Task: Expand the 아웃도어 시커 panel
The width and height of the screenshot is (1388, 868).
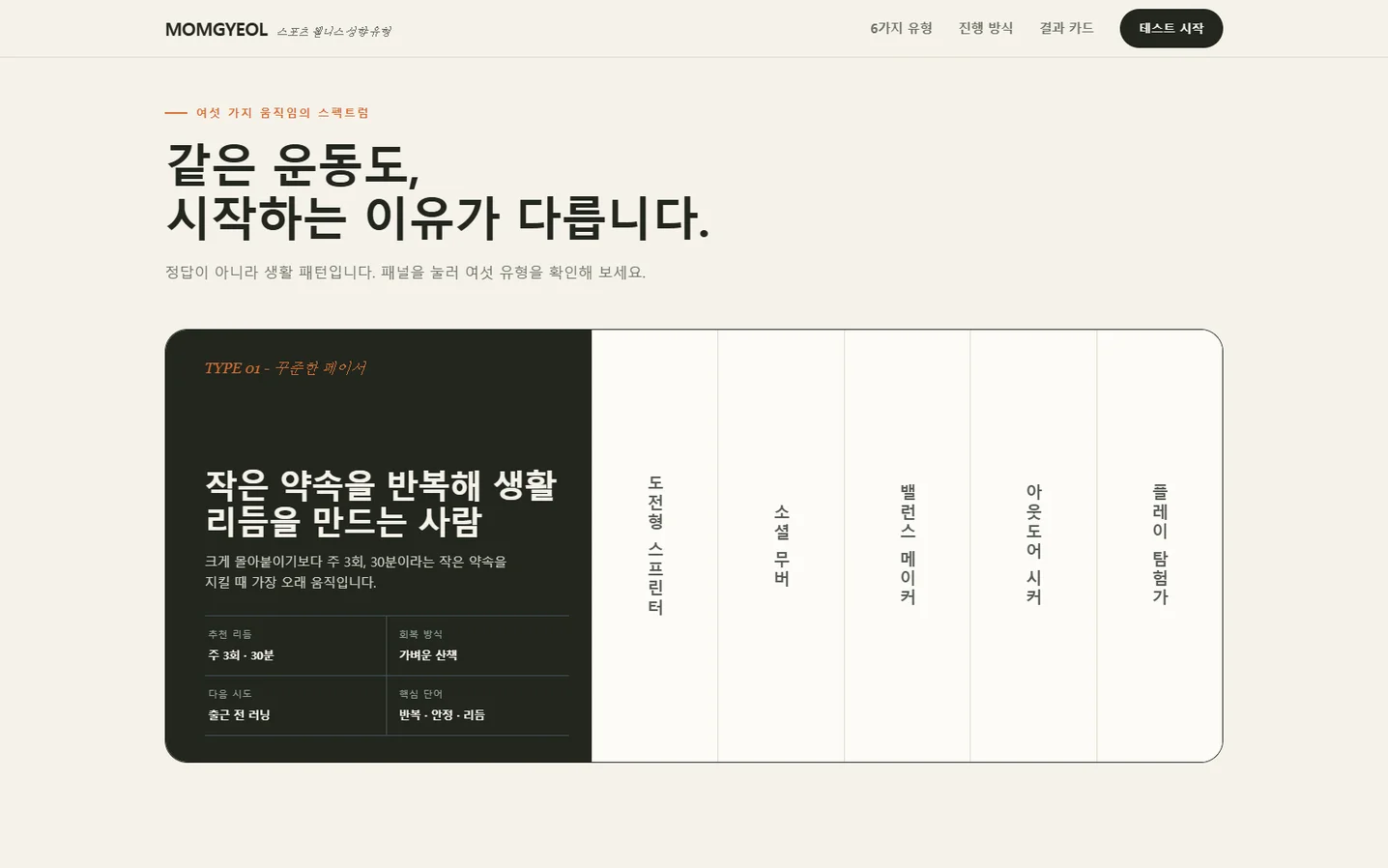Action: [1033, 545]
